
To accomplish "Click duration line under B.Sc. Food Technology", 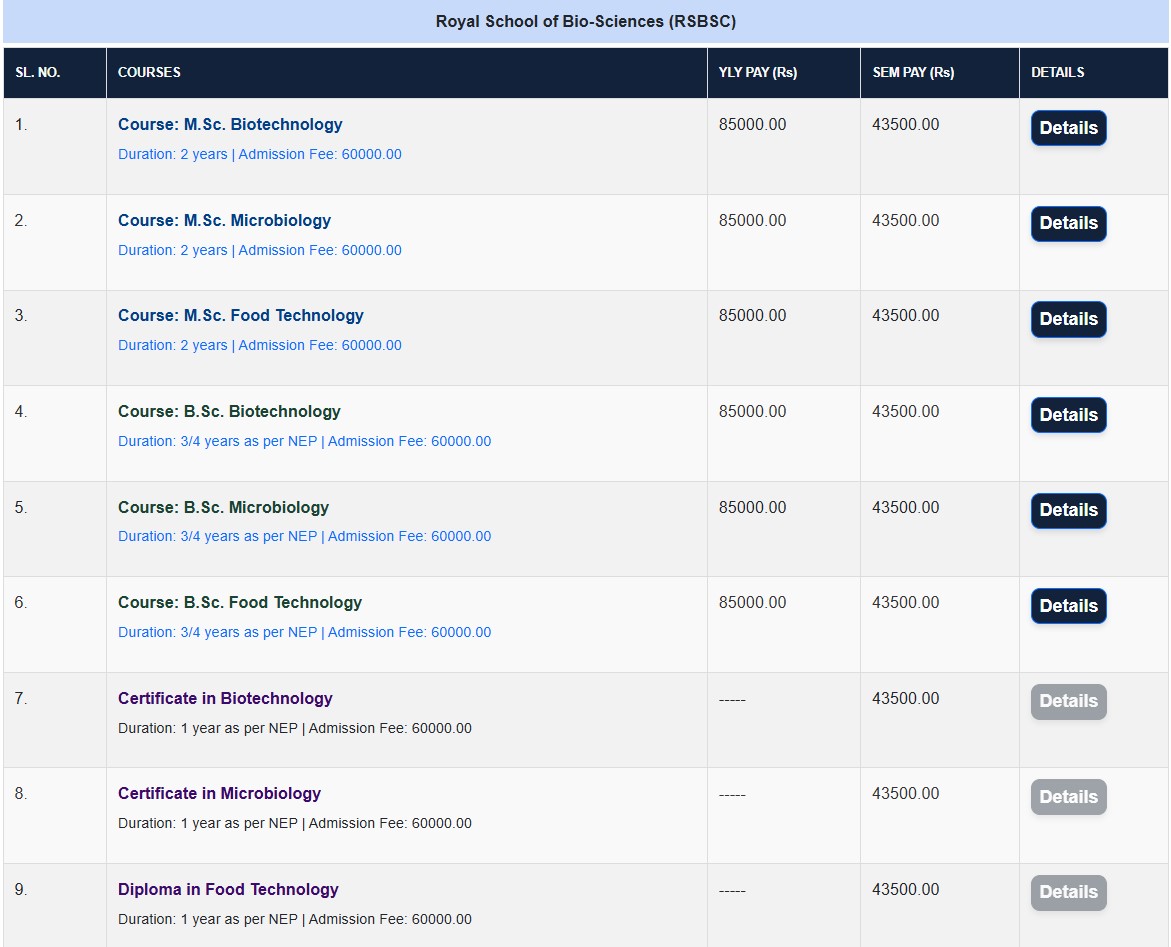I will (x=305, y=633).
